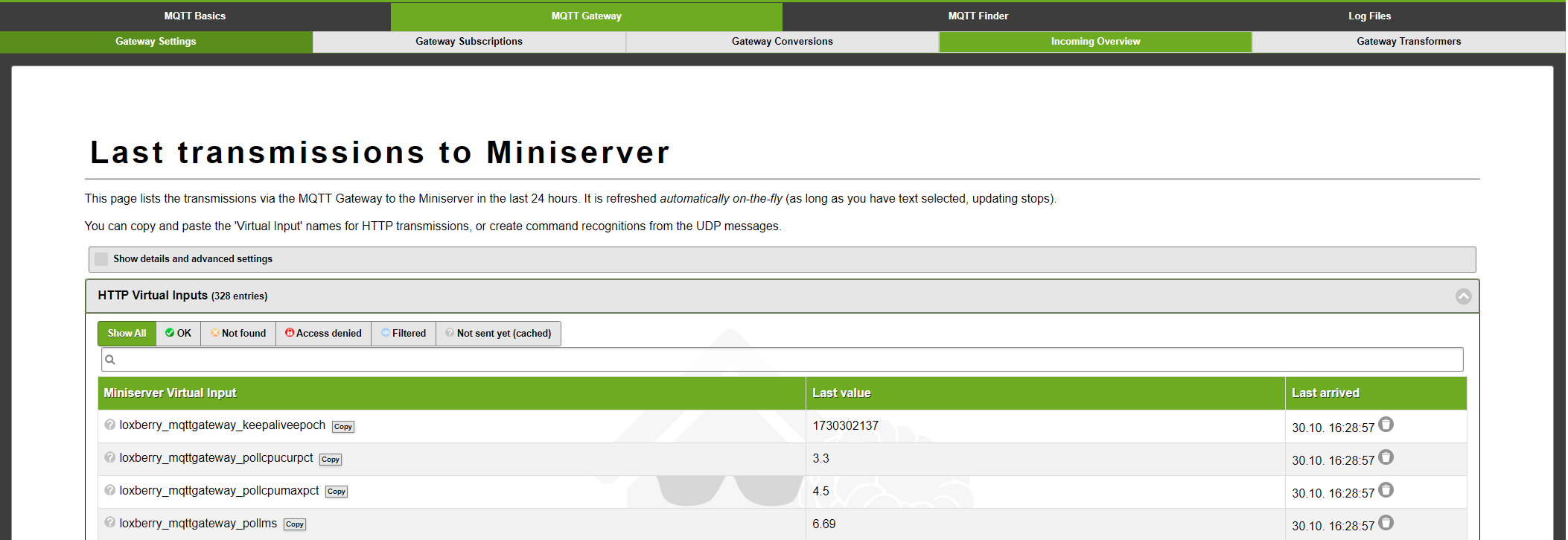Select the loxberry_mqttgateway_pollcpumaxpct name text
The image size is (1568, 540).
220,491
